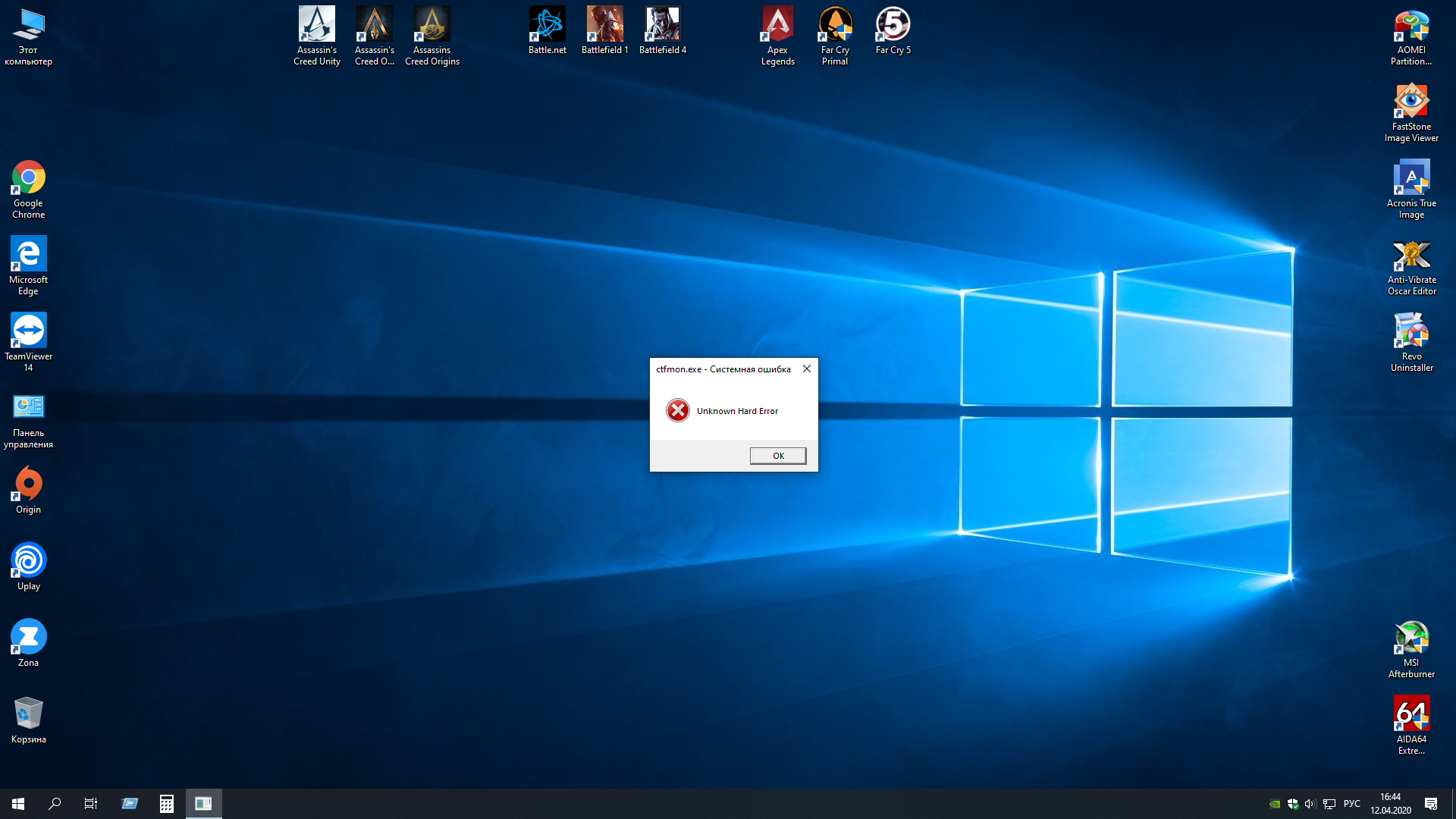The height and width of the screenshot is (819, 1456).
Task: Click OK to dismiss the Unknown Hard Error
Action: (x=778, y=456)
